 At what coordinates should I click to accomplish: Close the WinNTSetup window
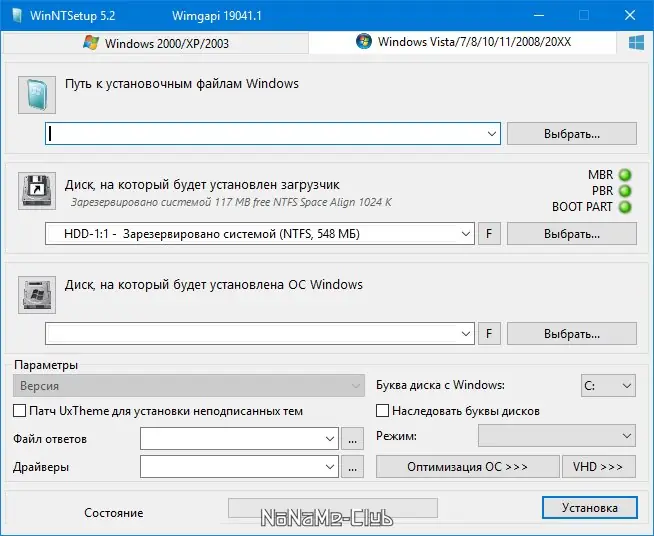pos(630,15)
